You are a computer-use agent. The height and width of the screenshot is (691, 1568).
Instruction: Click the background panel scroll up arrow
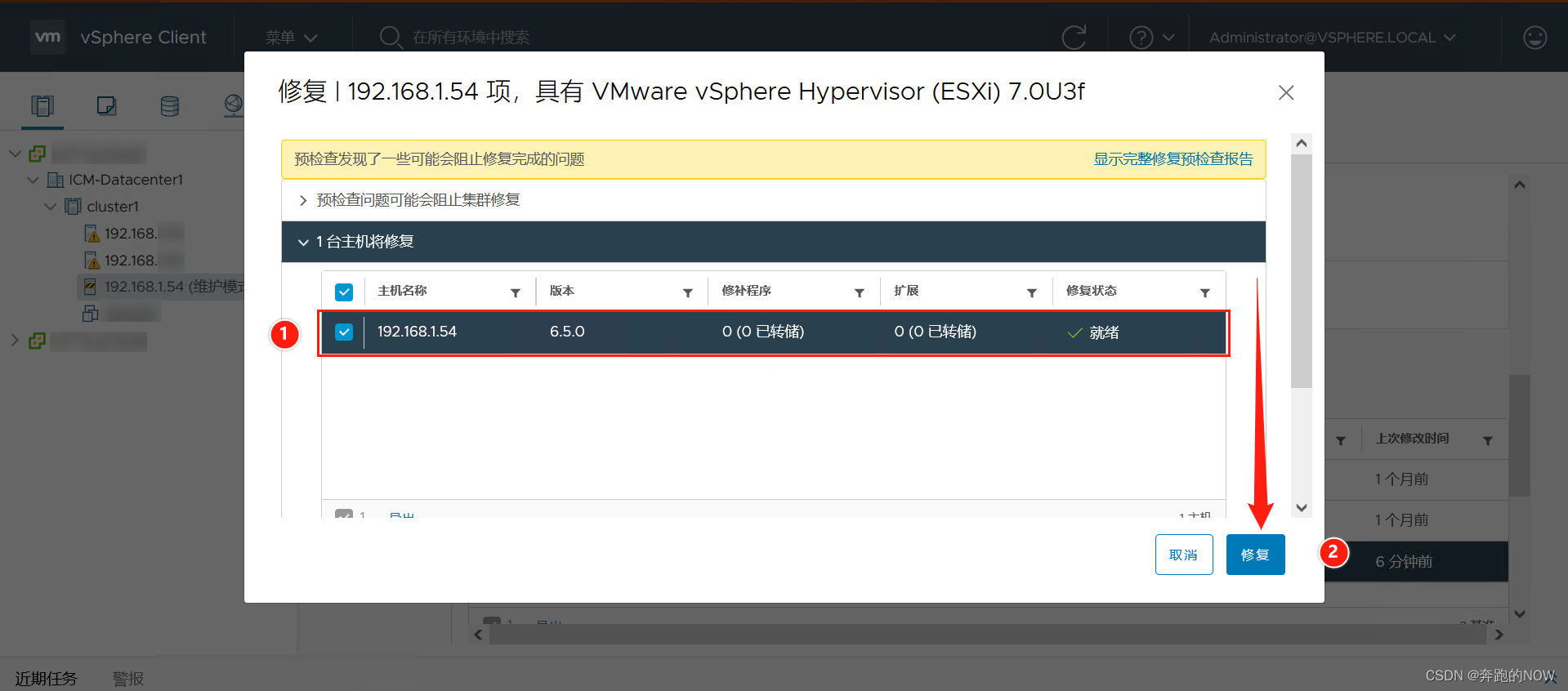click(1520, 185)
